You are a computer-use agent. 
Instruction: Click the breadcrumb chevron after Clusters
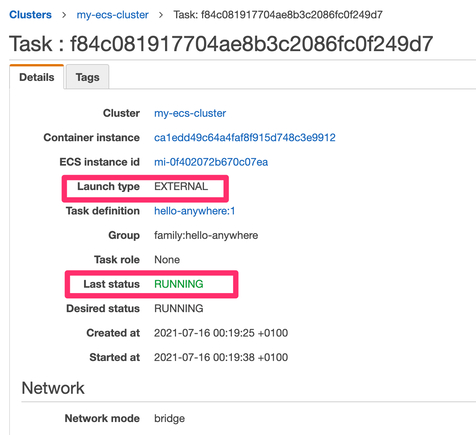coord(64,15)
